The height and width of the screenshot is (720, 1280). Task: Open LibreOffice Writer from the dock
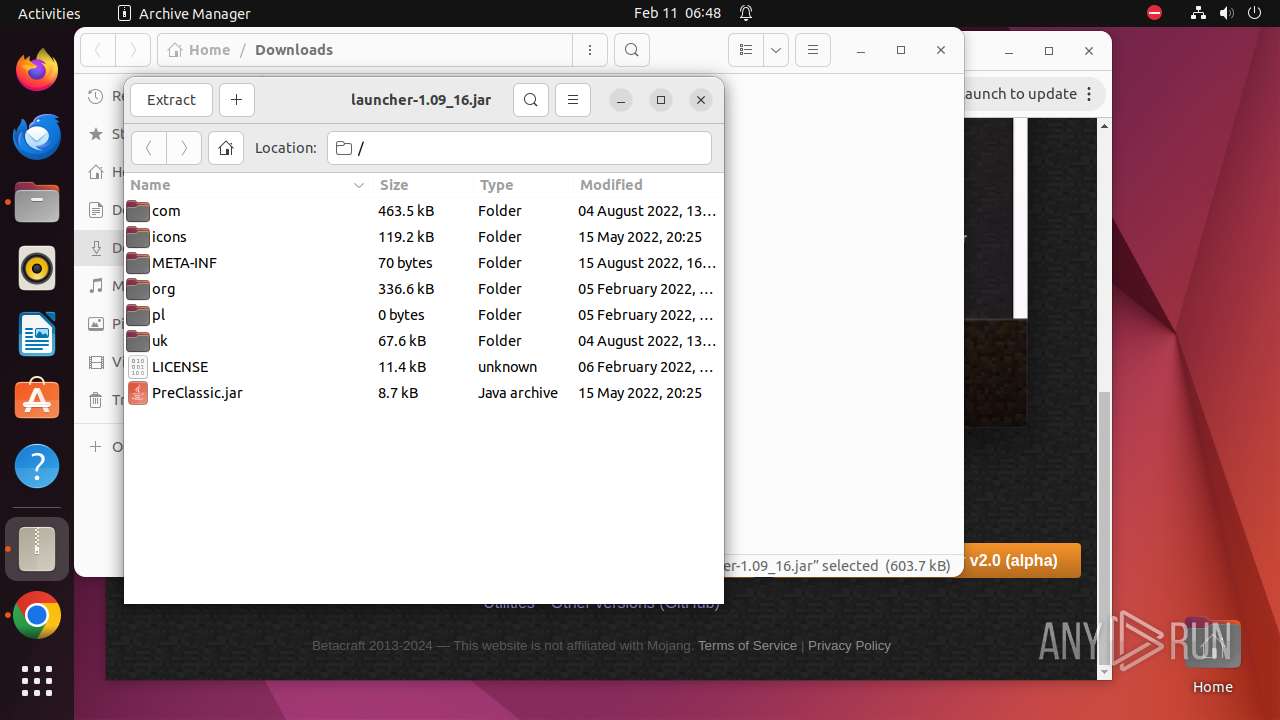coord(37,335)
